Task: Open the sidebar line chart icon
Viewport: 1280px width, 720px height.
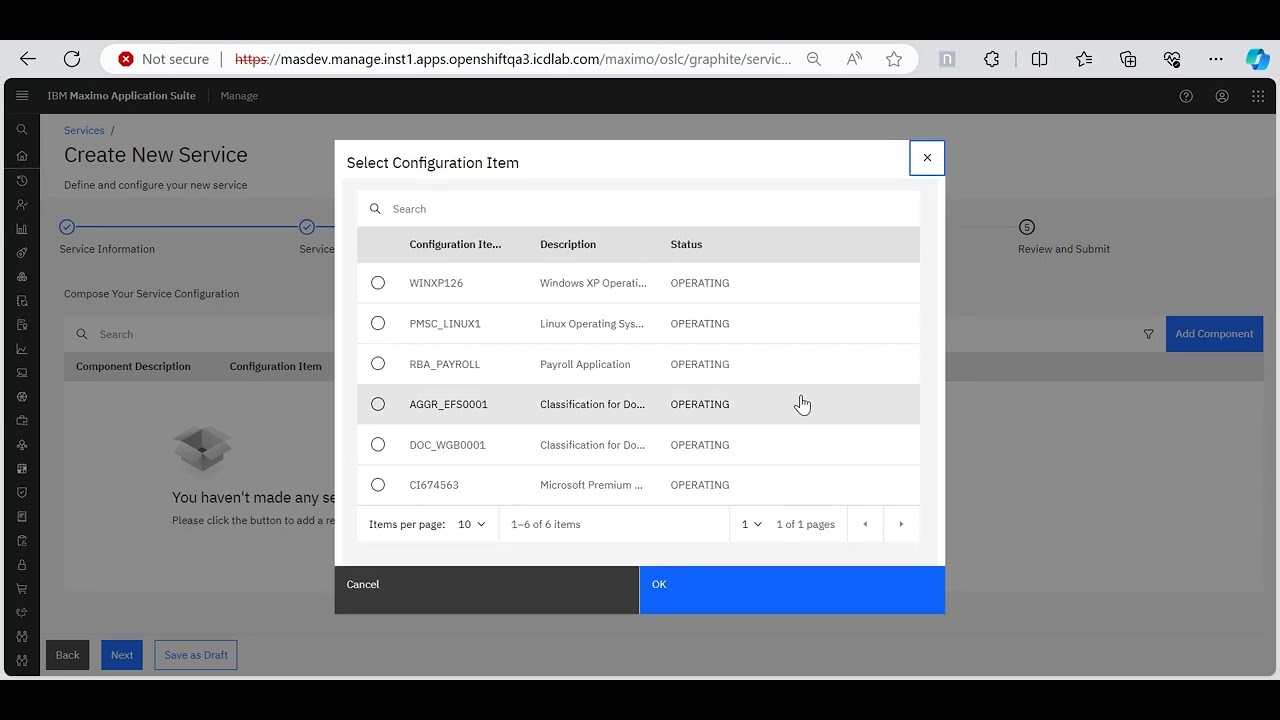Action: coord(22,349)
